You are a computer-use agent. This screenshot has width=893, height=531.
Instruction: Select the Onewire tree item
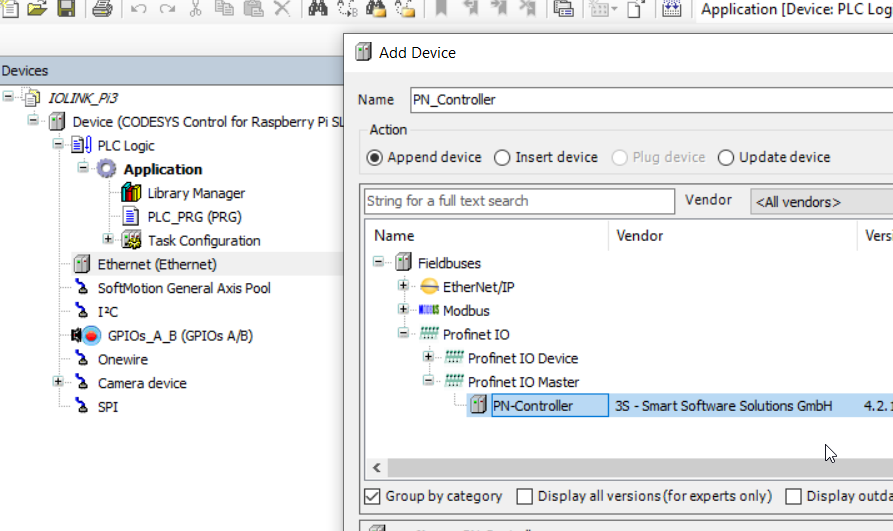pos(122,360)
